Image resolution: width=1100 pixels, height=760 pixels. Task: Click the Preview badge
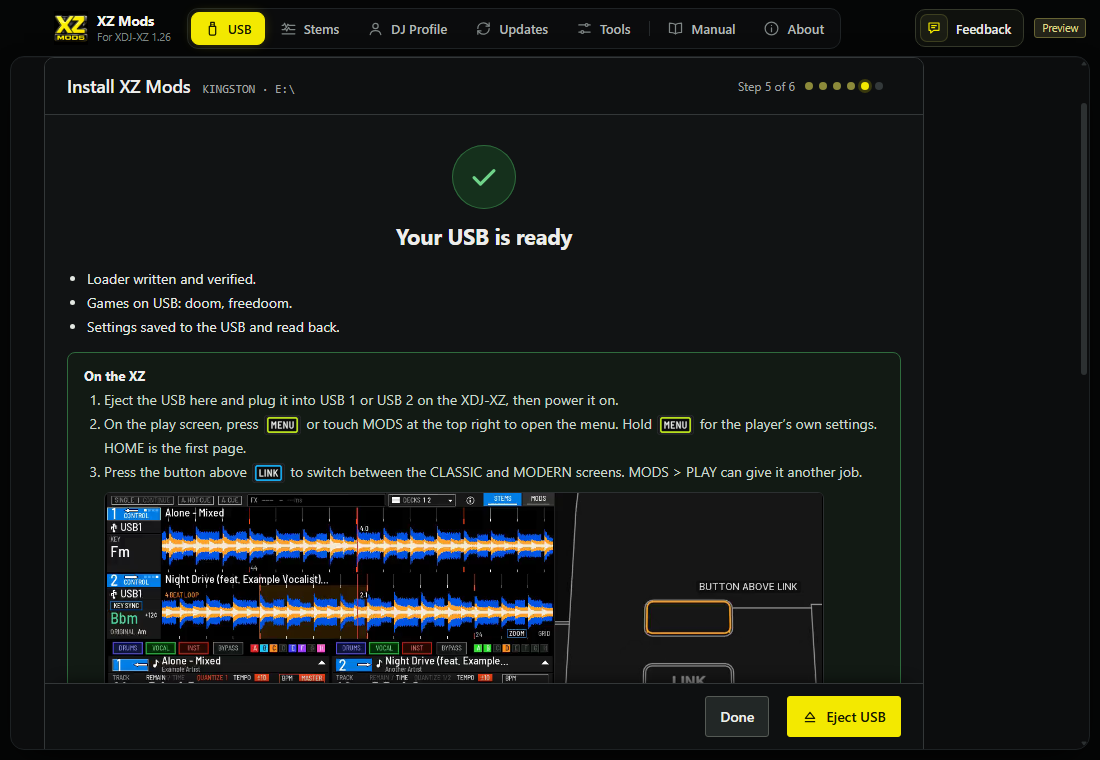[x=1060, y=28]
